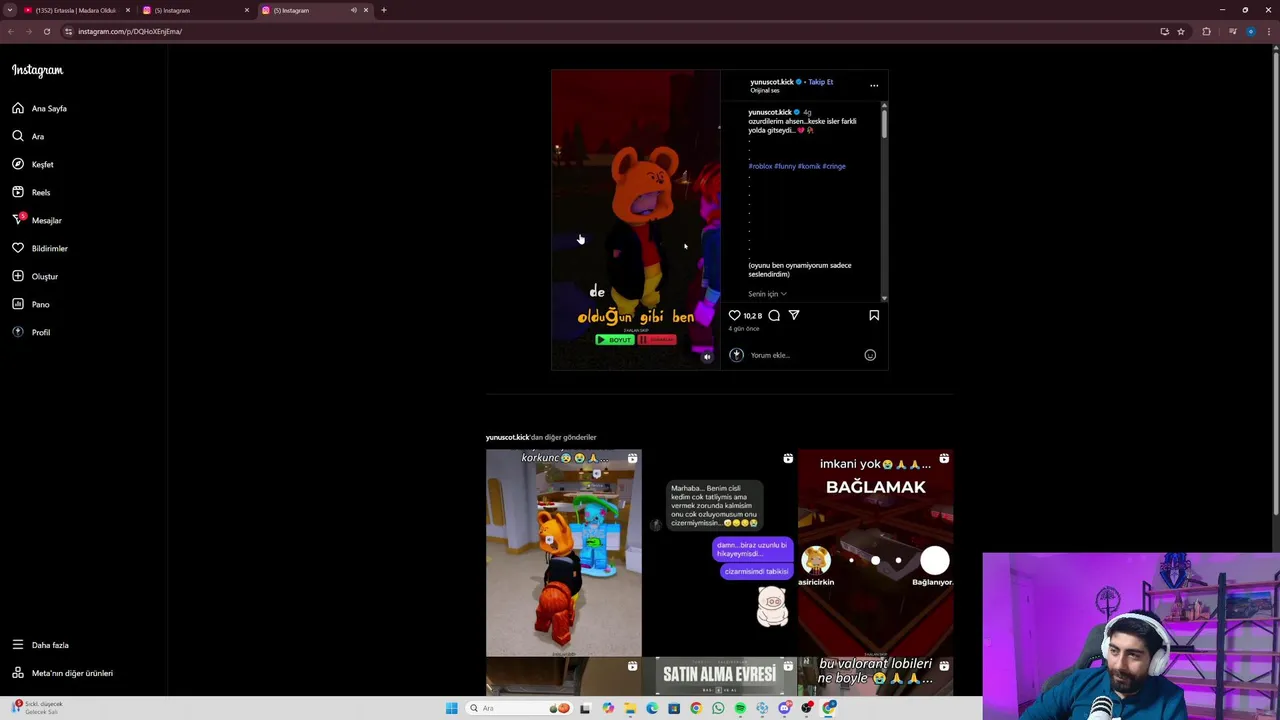Open Spotify from the taskbar
This screenshot has width=1280, height=720.
click(x=740, y=708)
